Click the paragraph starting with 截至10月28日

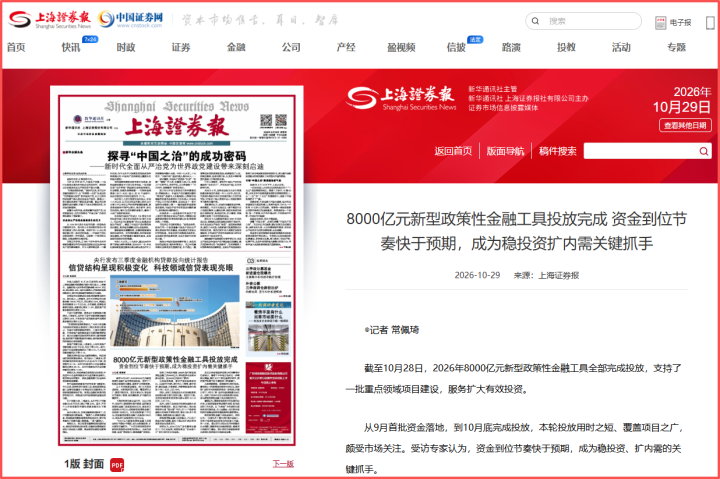pos(514,378)
